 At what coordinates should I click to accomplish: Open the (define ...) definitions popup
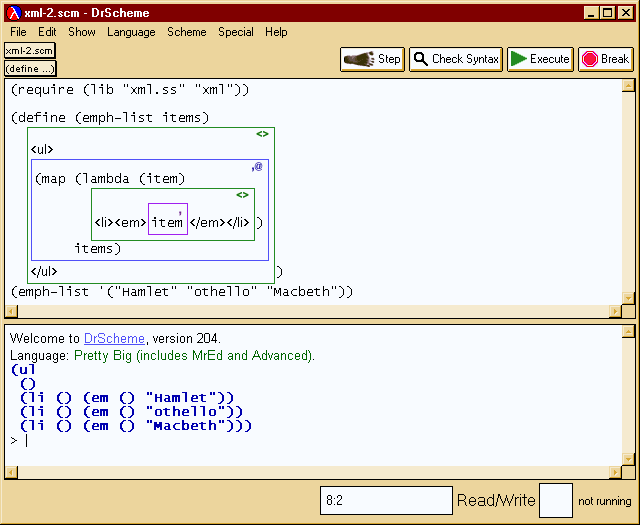coord(30,68)
